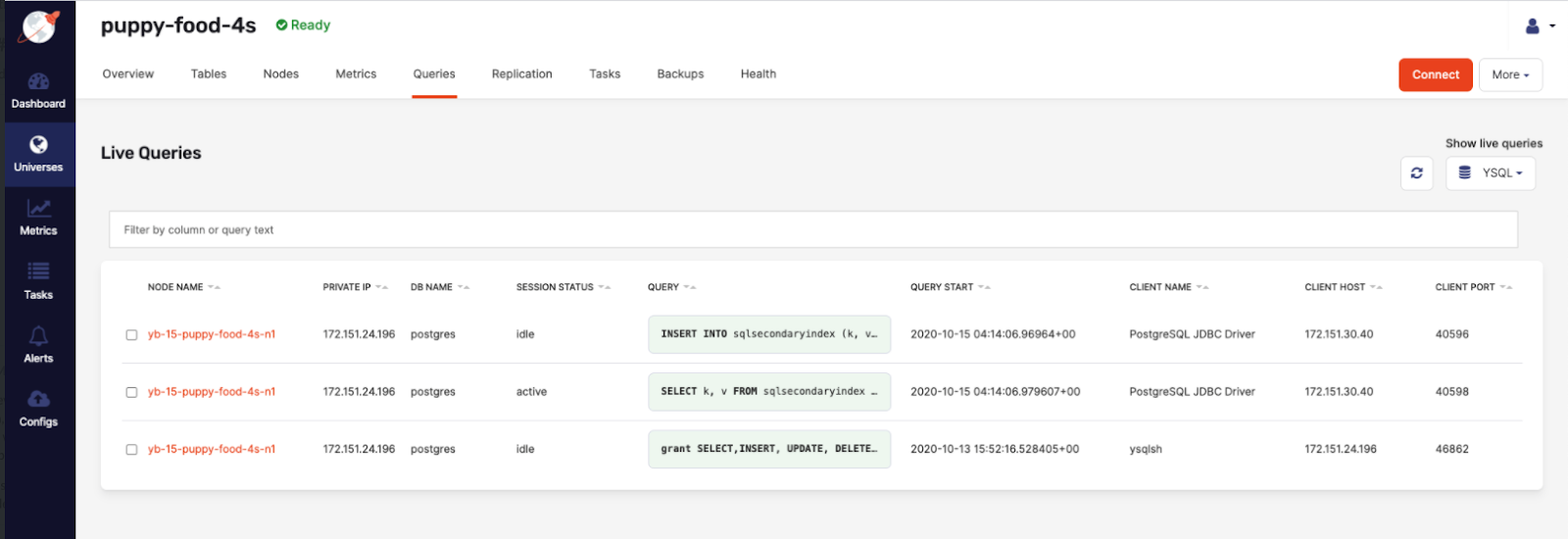Open the Dashboard sidebar icon
The image size is (1568, 539).
(38, 82)
